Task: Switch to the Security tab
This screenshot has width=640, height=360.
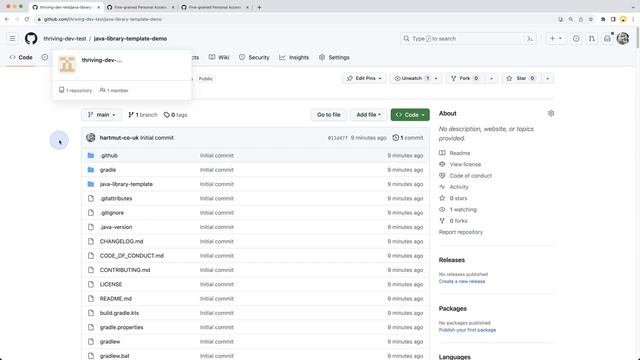Action: coord(254,58)
